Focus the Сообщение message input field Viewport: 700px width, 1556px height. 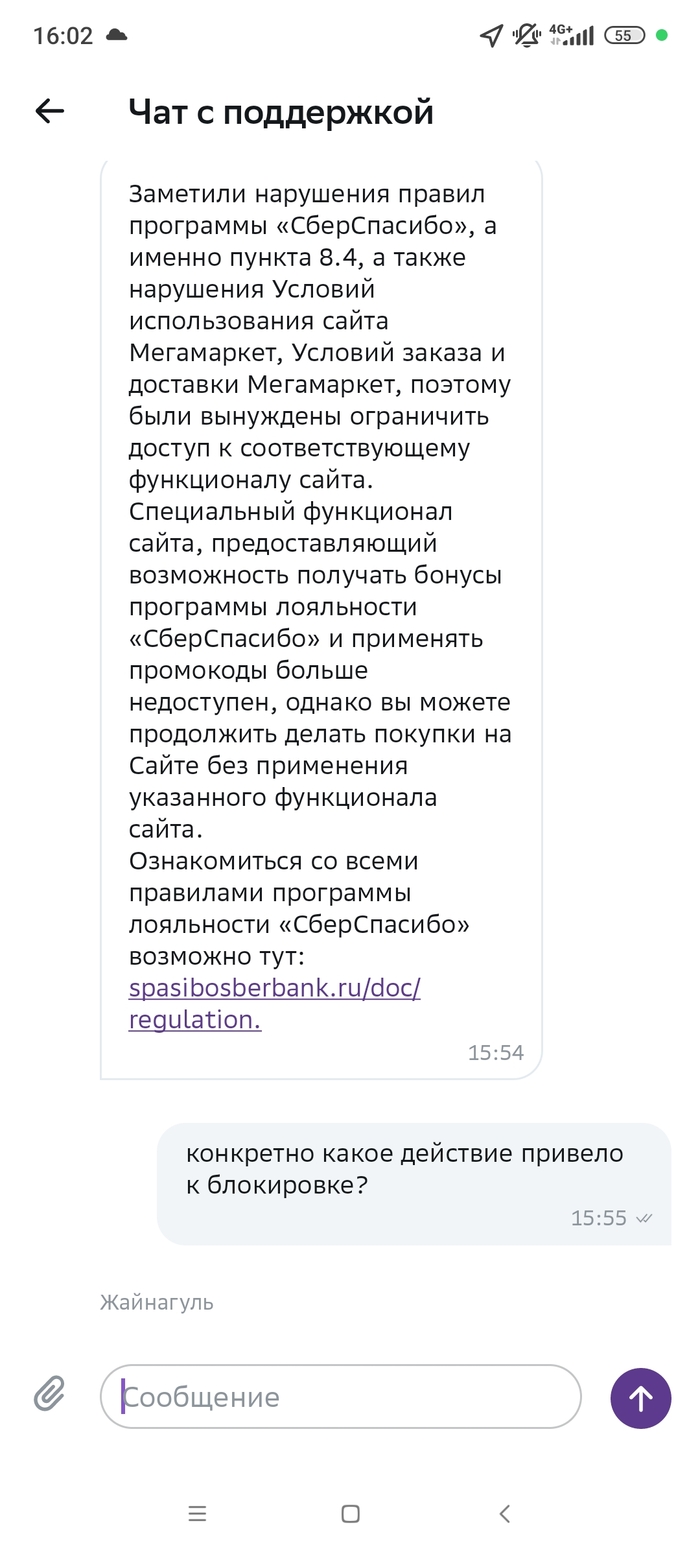point(340,1396)
